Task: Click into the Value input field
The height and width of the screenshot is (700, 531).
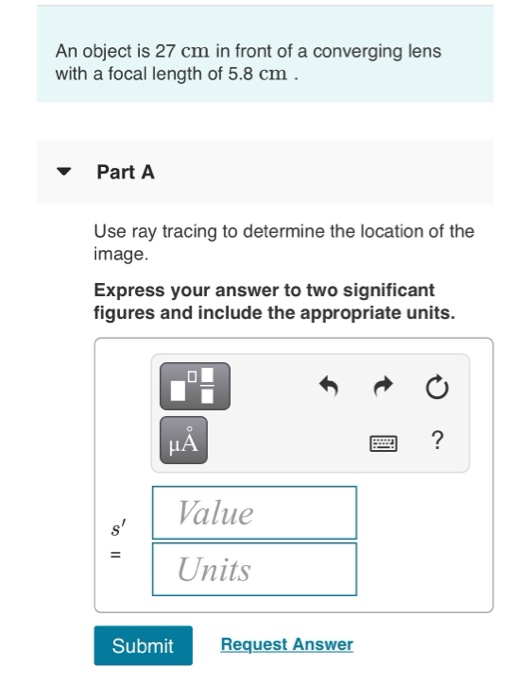Action: [x=255, y=513]
